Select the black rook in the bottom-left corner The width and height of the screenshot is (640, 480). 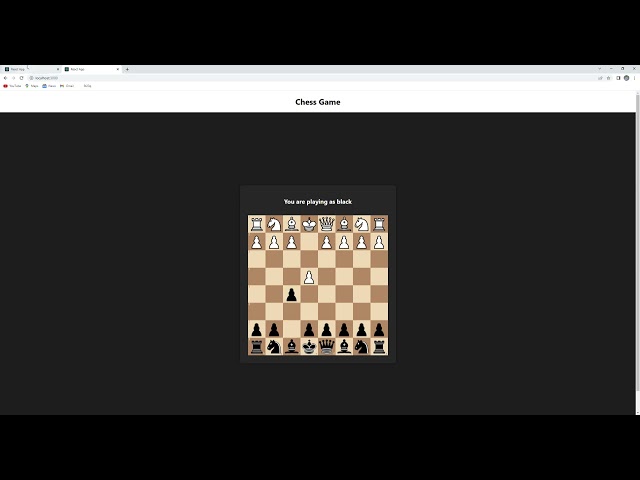click(257, 347)
